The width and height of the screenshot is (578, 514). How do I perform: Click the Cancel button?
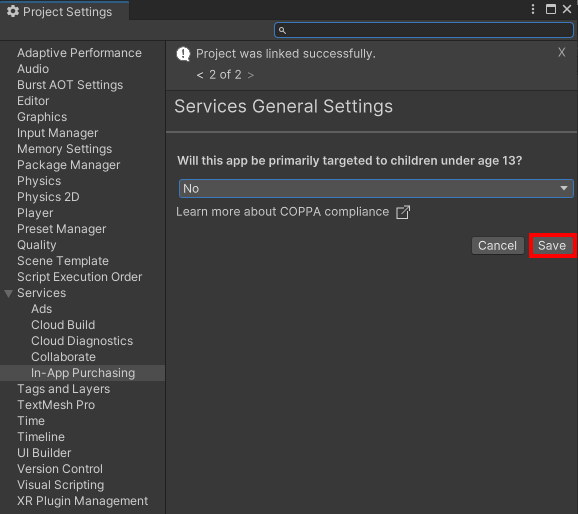[x=497, y=246]
